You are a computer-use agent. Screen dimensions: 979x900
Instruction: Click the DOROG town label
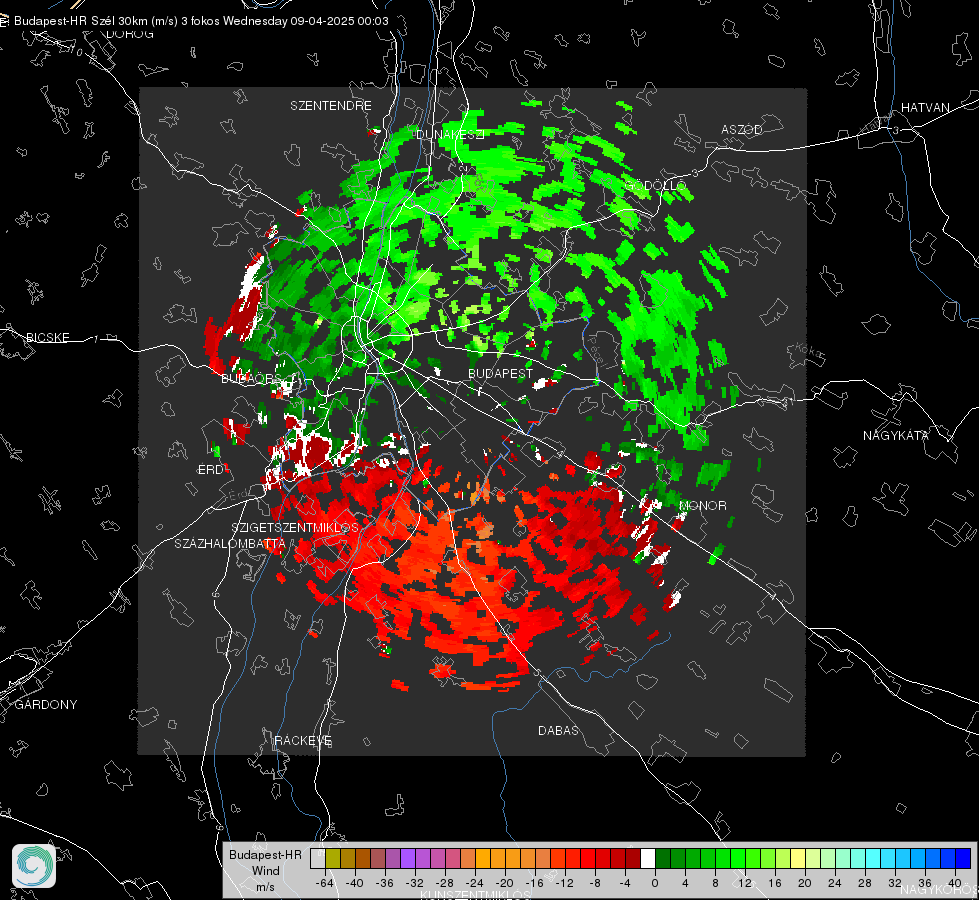[x=130, y=34]
